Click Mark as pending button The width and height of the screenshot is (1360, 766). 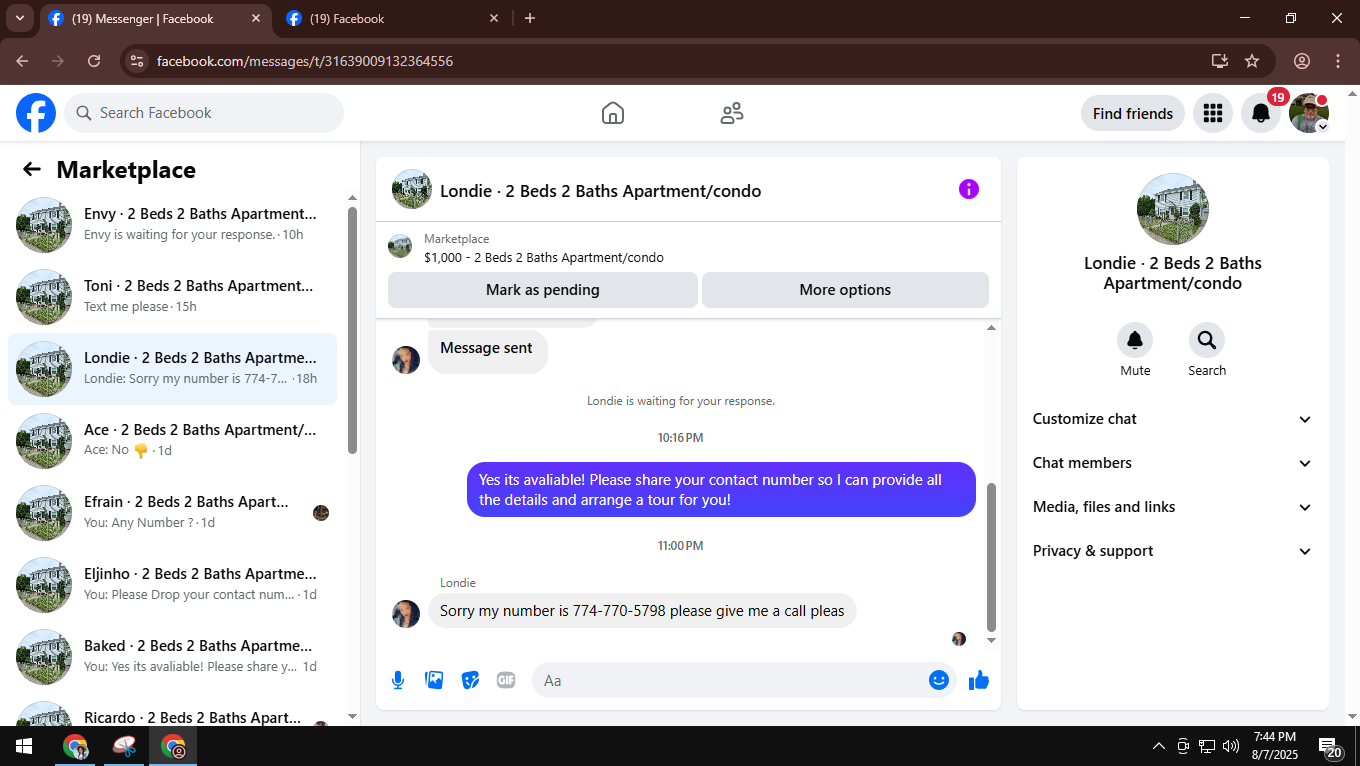click(543, 290)
